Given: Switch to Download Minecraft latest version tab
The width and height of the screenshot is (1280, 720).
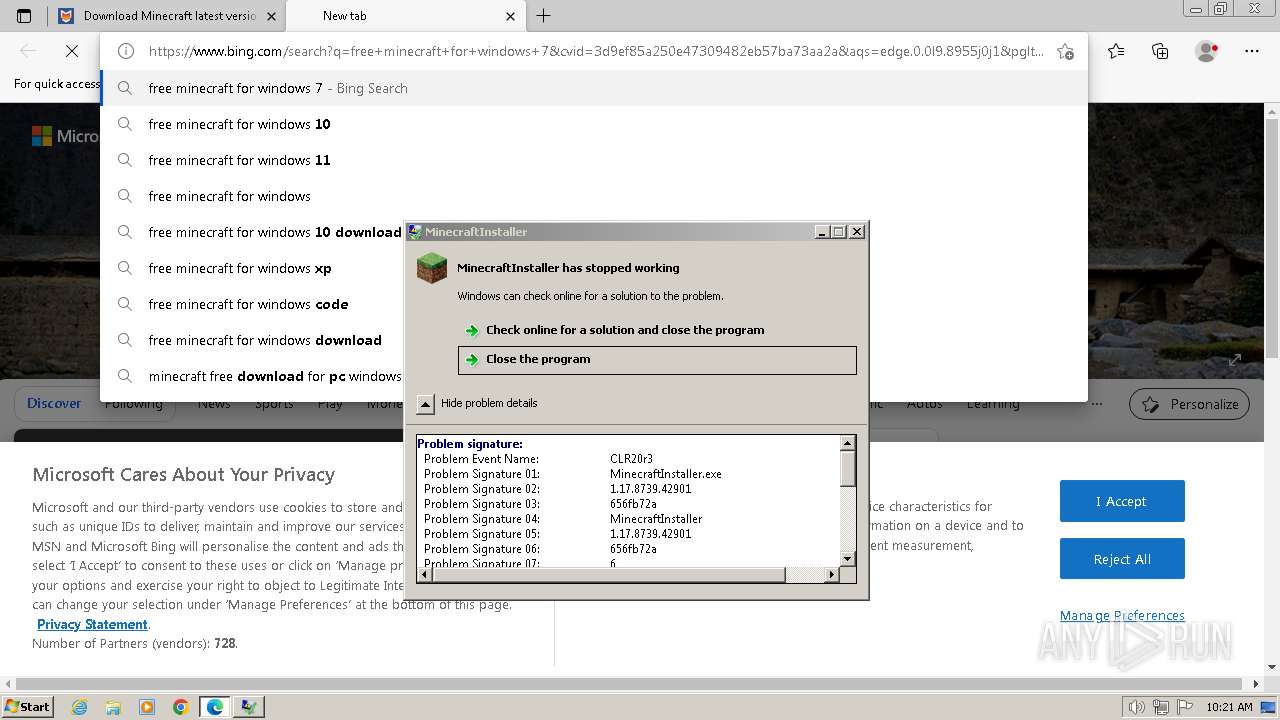Looking at the screenshot, I should (x=169, y=16).
